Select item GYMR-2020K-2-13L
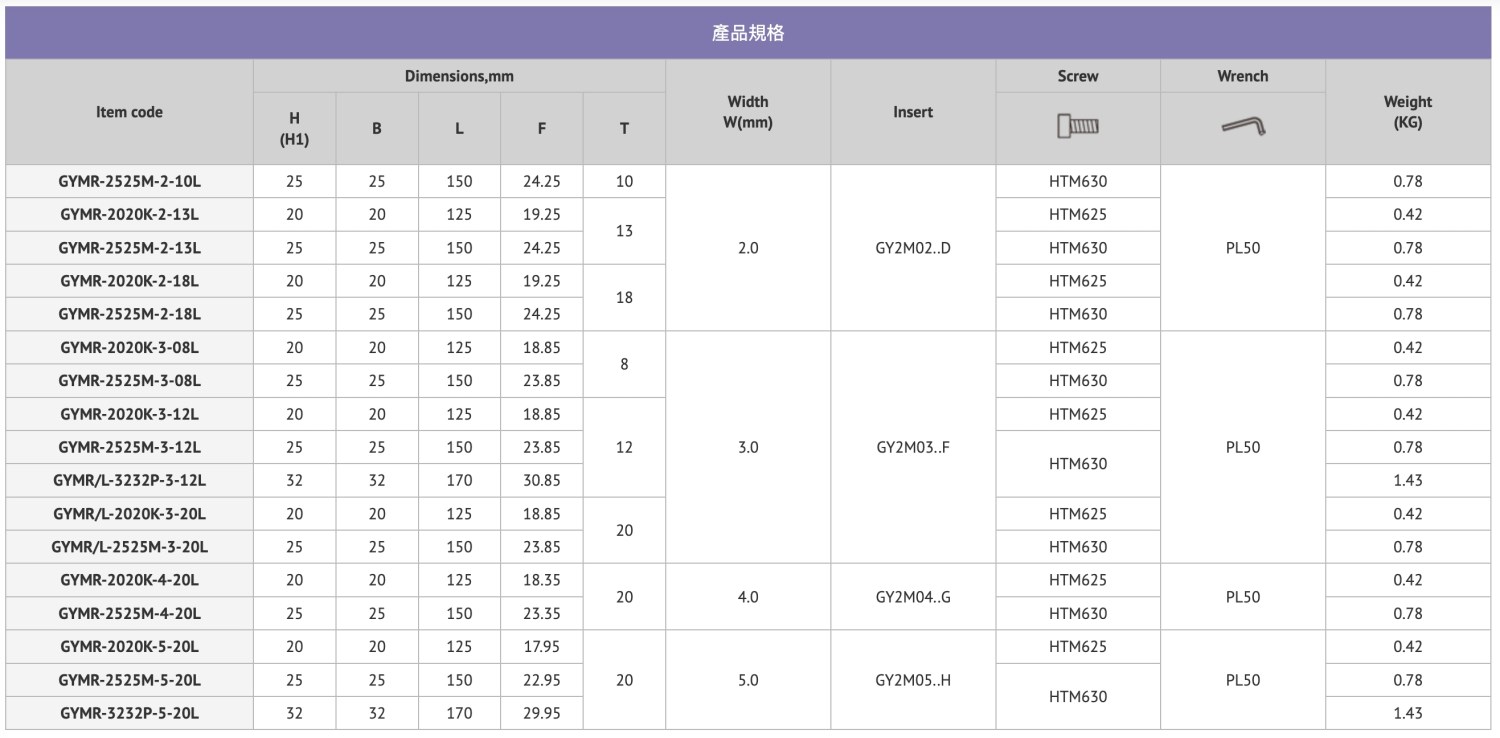The image size is (1500, 738). point(129,215)
